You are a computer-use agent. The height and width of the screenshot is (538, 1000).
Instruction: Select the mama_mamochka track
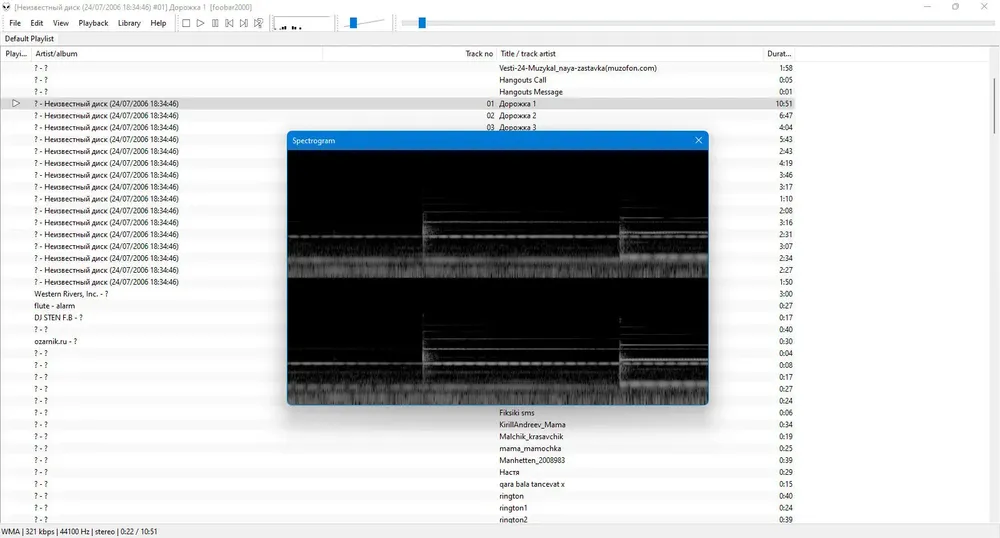click(529, 449)
